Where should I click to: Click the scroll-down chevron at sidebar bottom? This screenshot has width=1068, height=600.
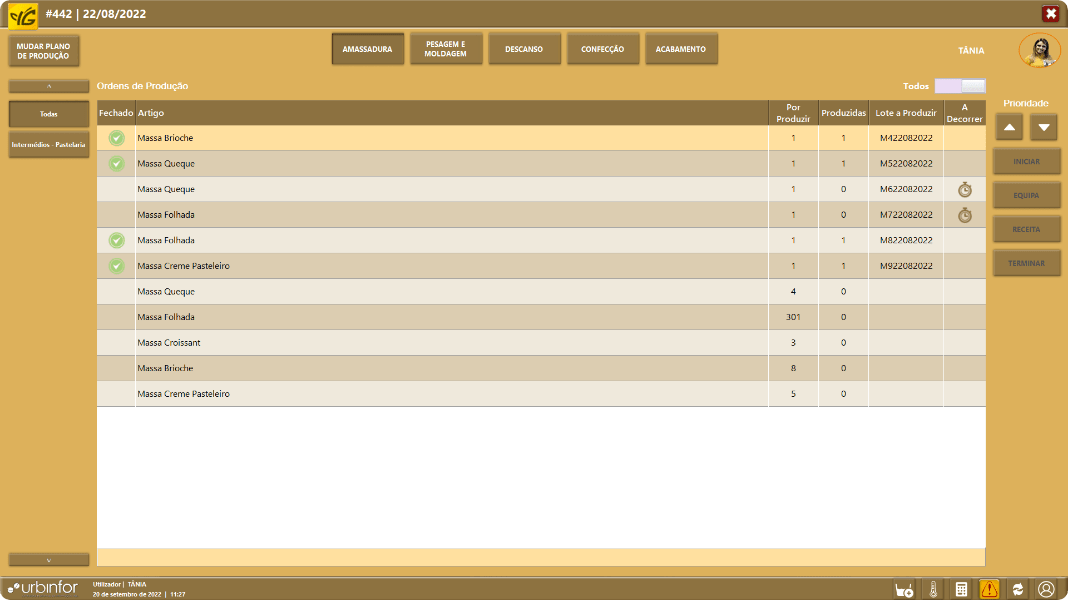click(49, 560)
